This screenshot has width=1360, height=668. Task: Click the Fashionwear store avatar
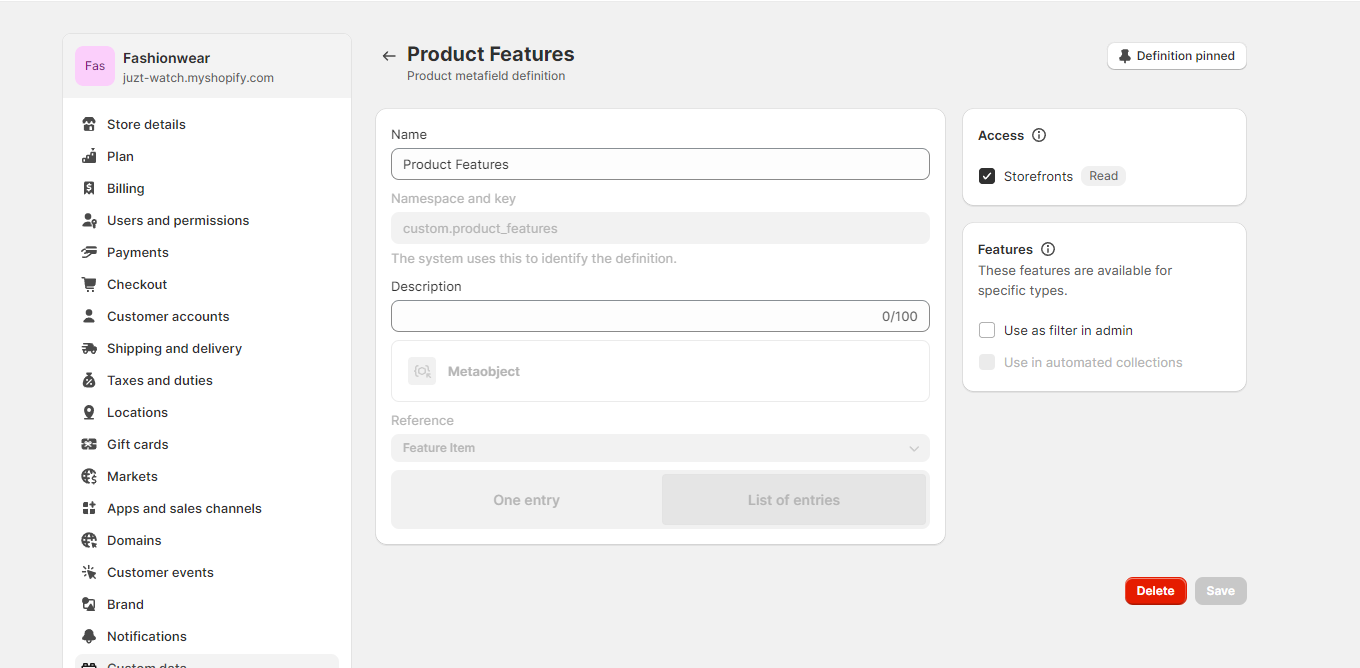(x=95, y=66)
